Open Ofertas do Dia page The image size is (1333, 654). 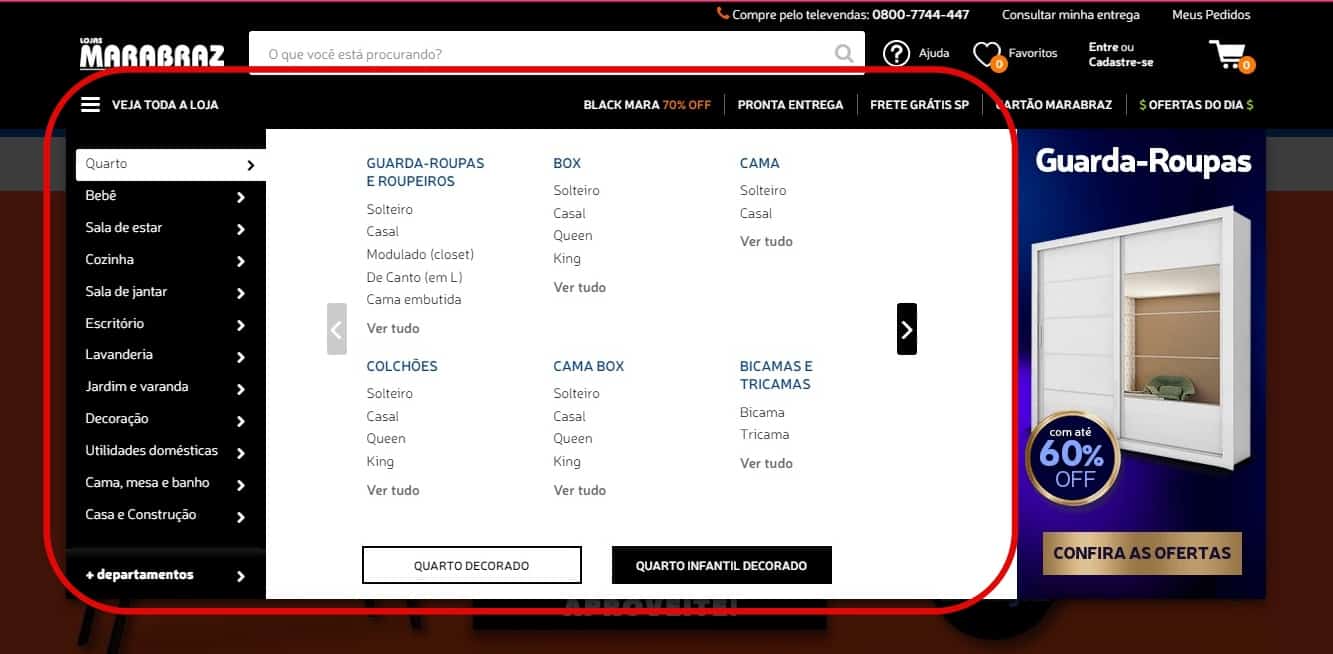(x=1196, y=104)
